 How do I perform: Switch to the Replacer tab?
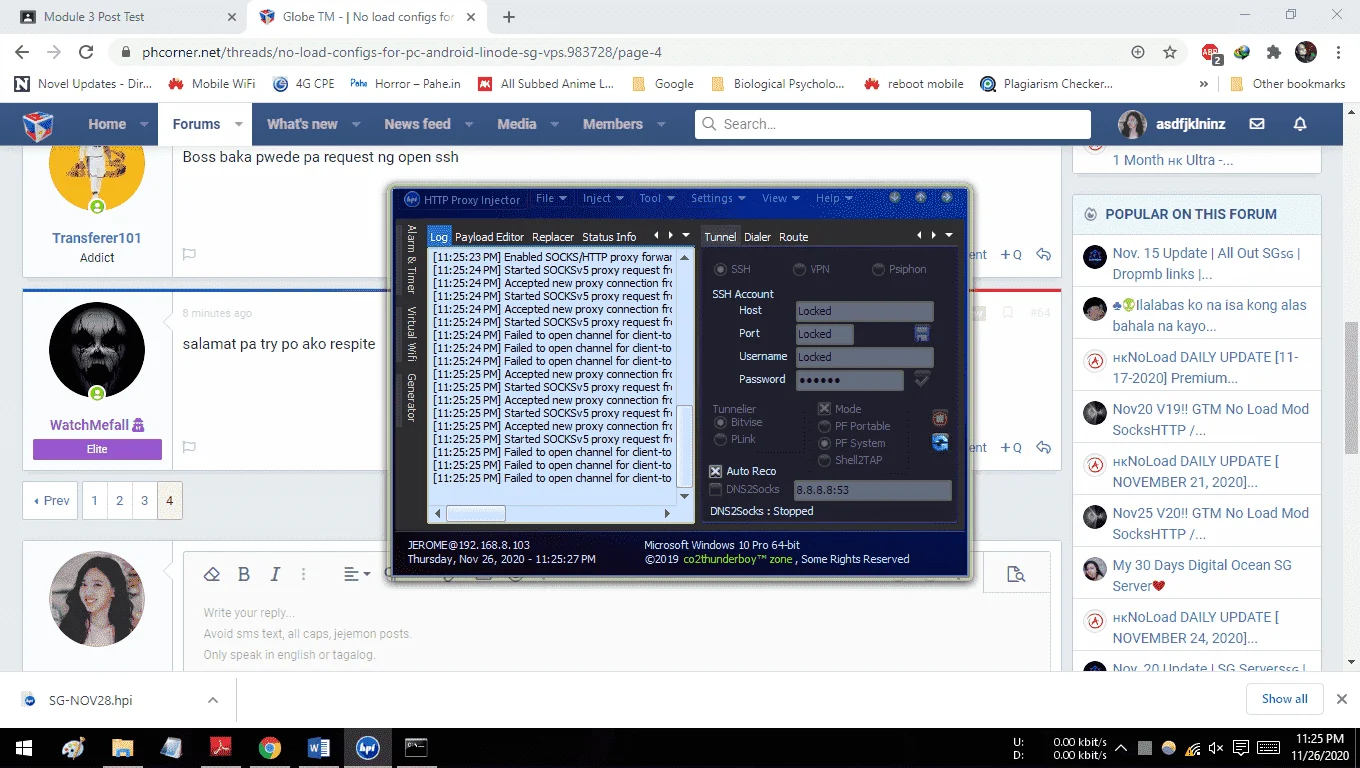tap(553, 237)
